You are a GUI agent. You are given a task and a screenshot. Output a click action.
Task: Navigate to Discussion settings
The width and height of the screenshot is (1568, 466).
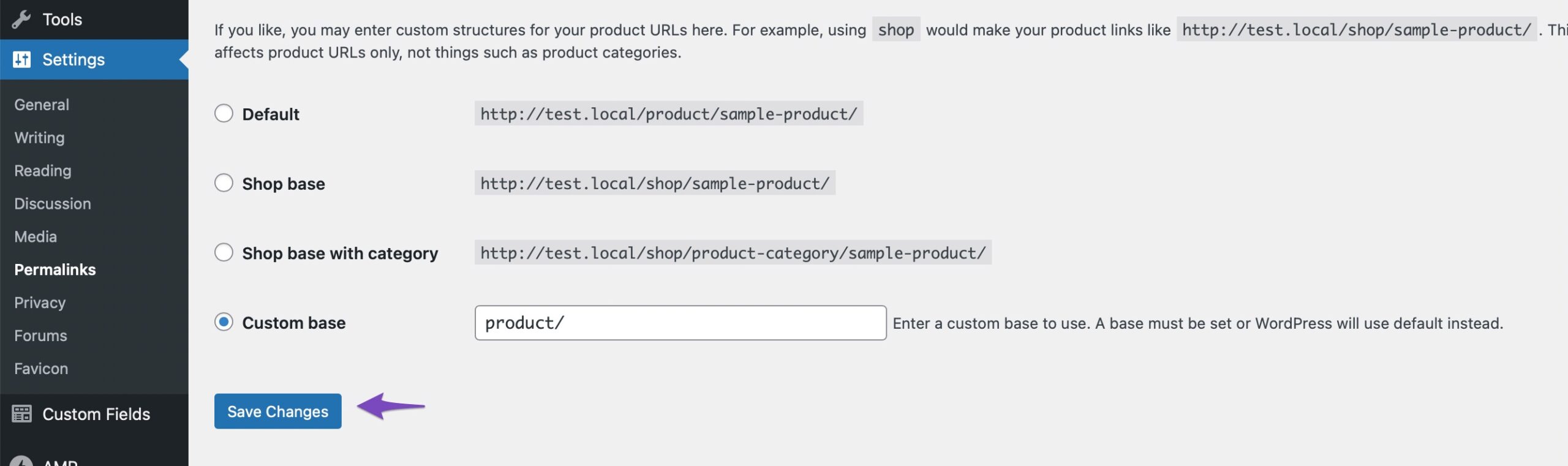pos(53,204)
